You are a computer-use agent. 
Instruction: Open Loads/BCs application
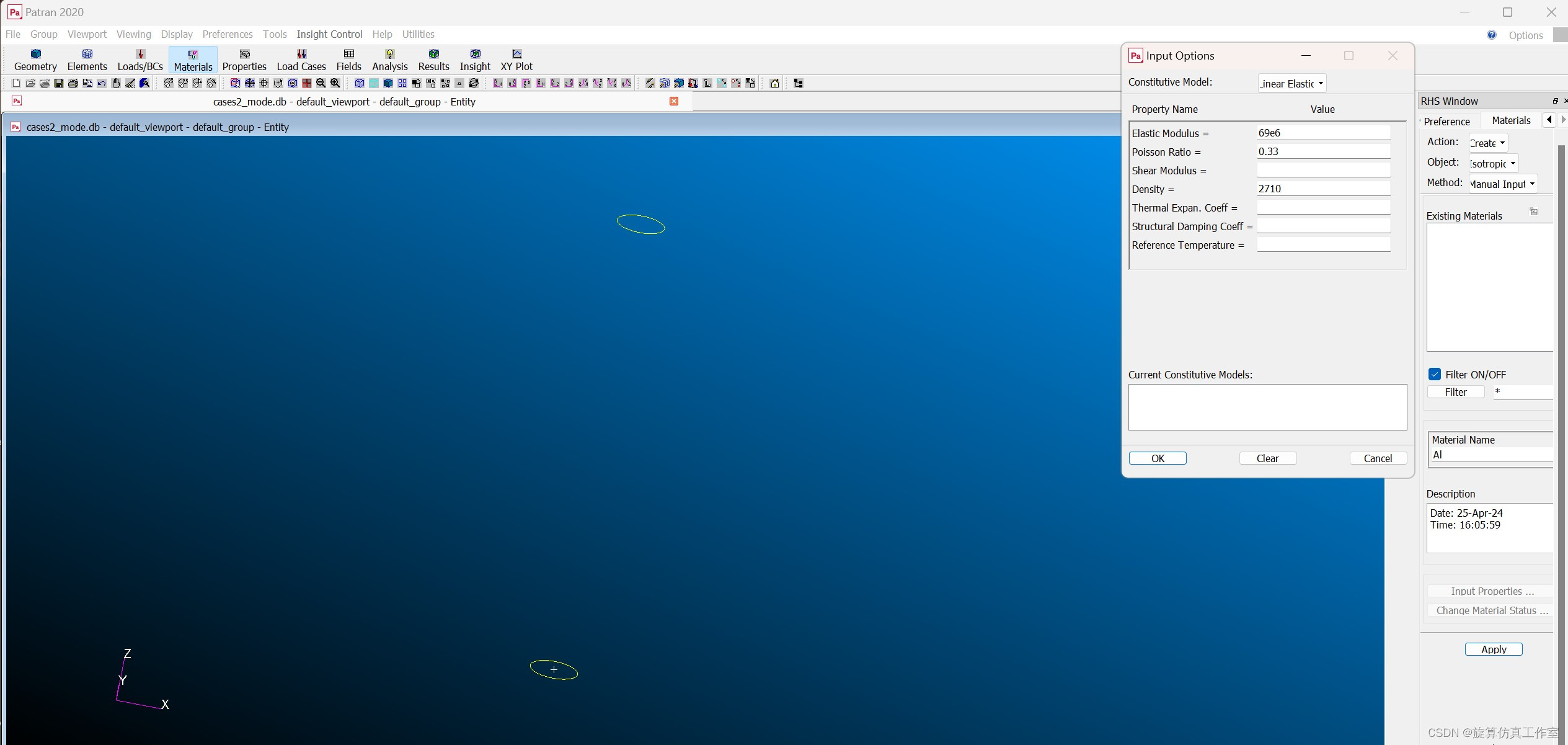pyautogui.click(x=140, y=60)
